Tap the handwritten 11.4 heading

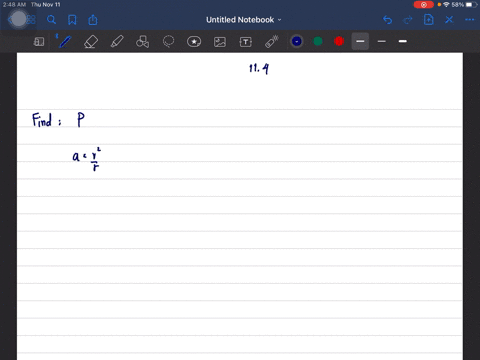click(259, 68)
